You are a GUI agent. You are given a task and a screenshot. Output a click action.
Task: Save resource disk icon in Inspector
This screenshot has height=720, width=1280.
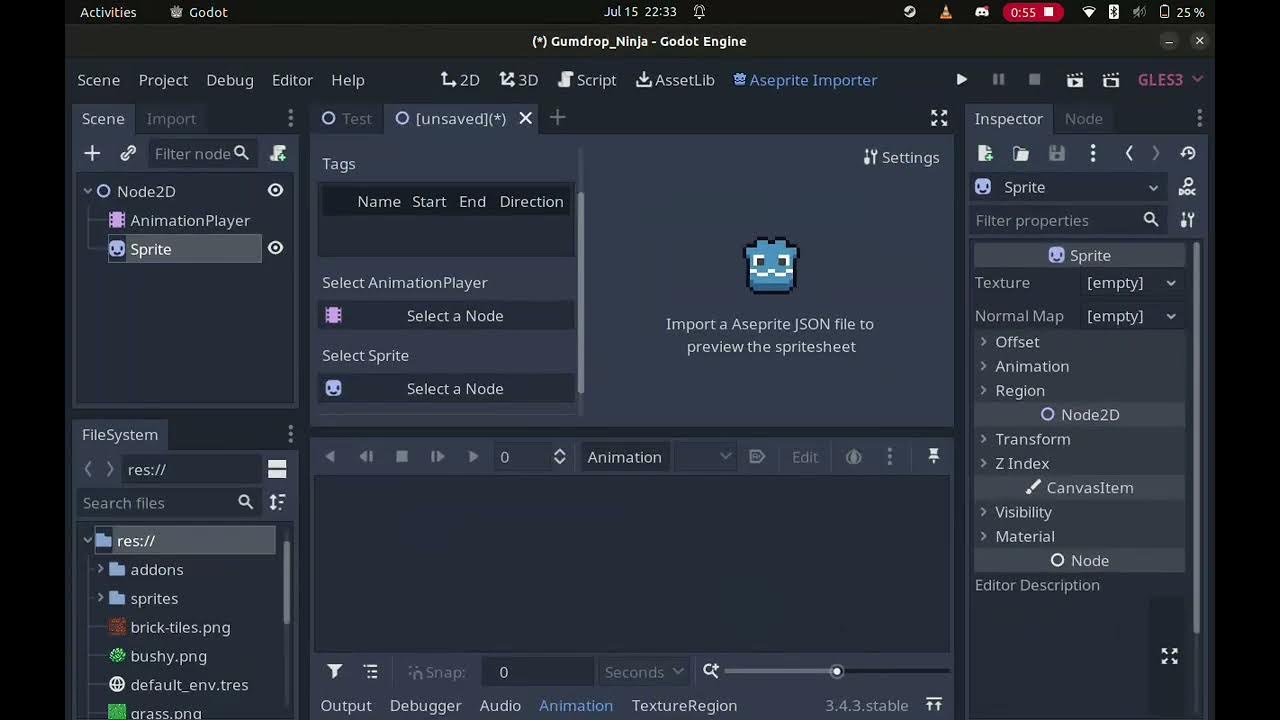point(1057,153)
